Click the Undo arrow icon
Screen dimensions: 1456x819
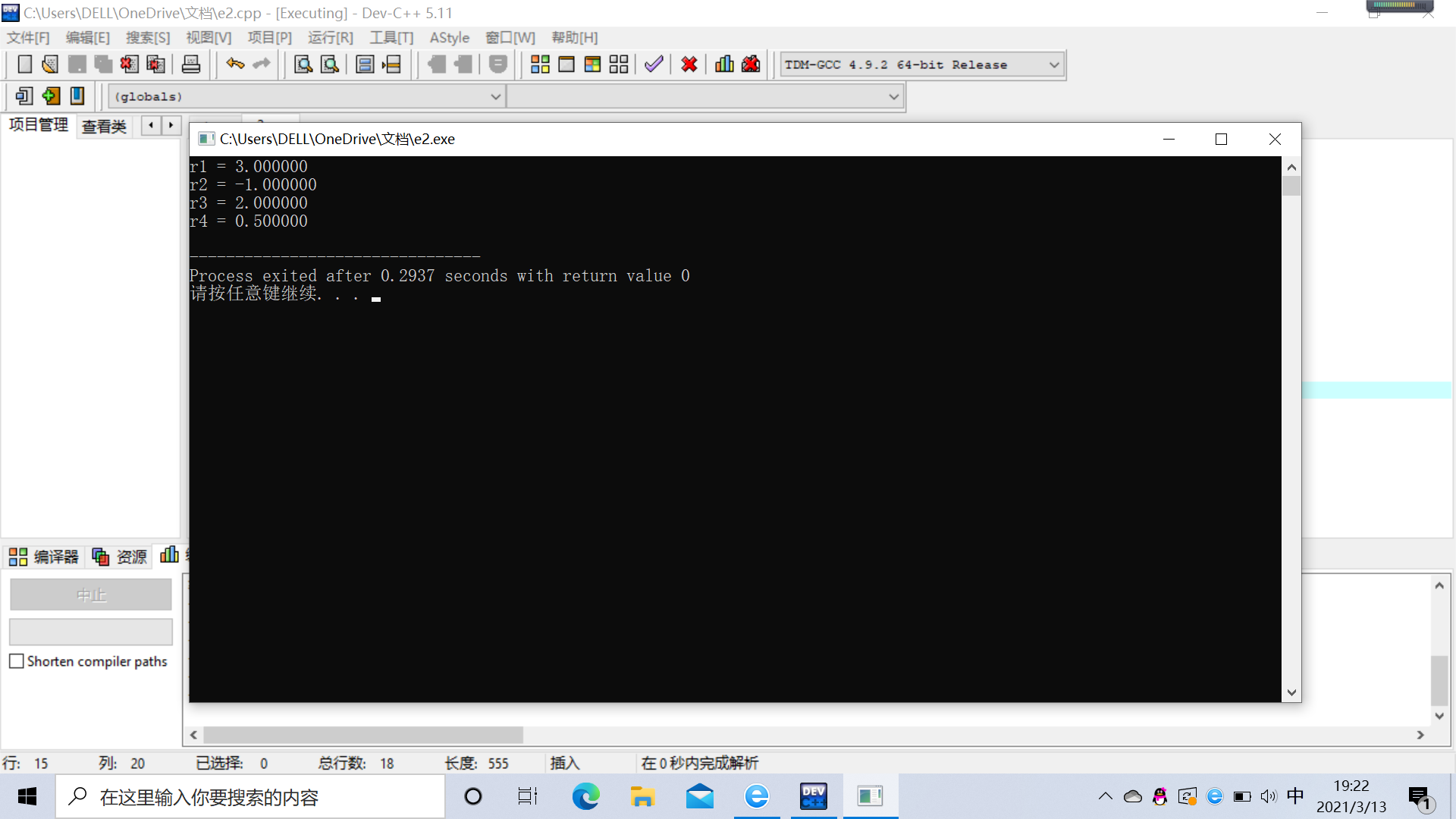(x=235, y=64)
